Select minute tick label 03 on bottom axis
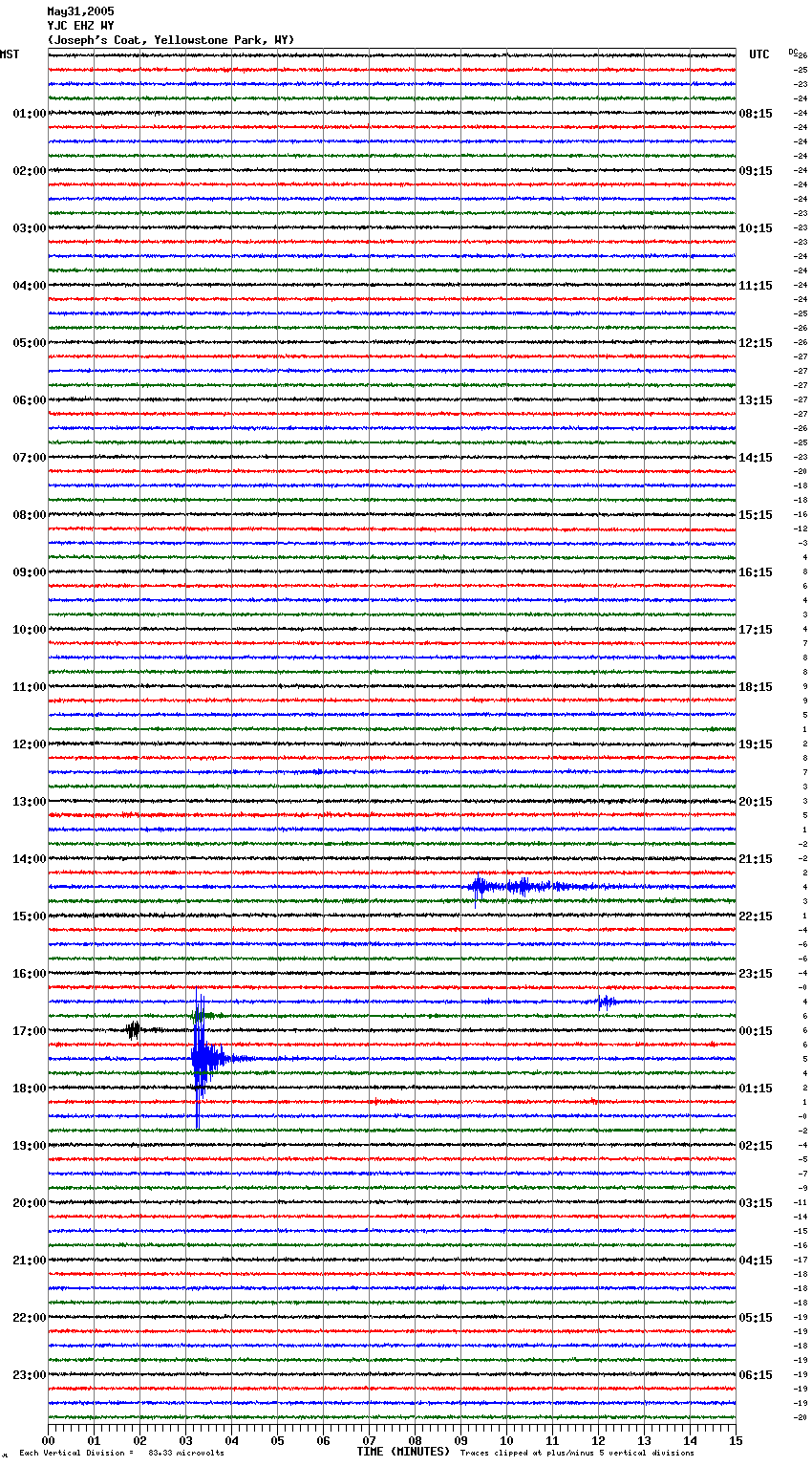 (x=185, y=1440)
